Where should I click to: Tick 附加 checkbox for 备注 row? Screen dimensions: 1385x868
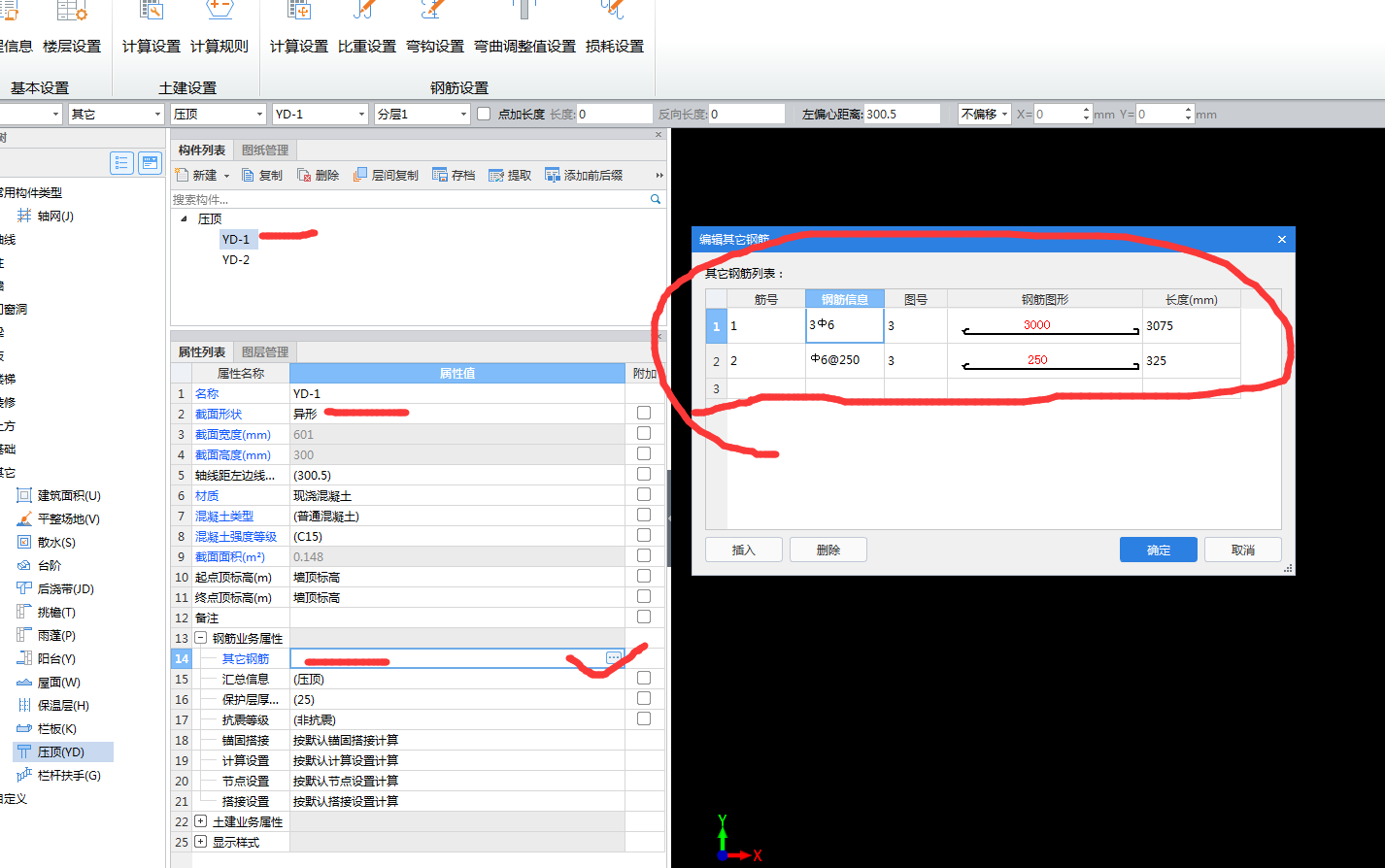point(644,617)
